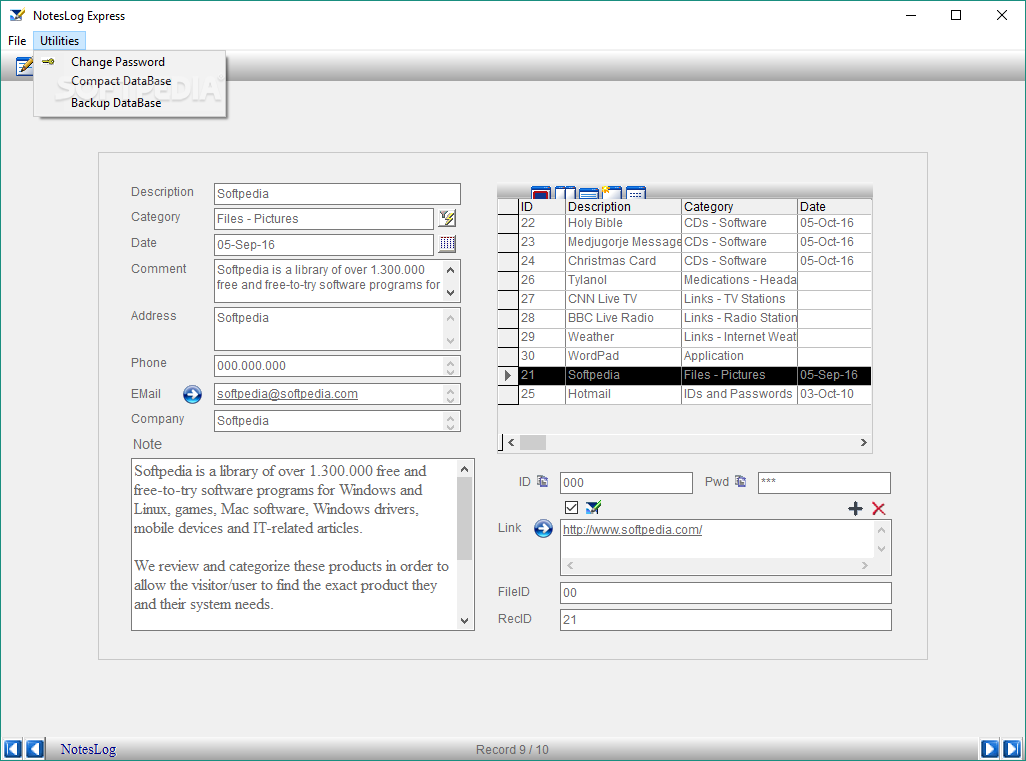1026x761 pixels.
Task: Click the edit note icon under the File menu
Action: [x=24, y=66]
